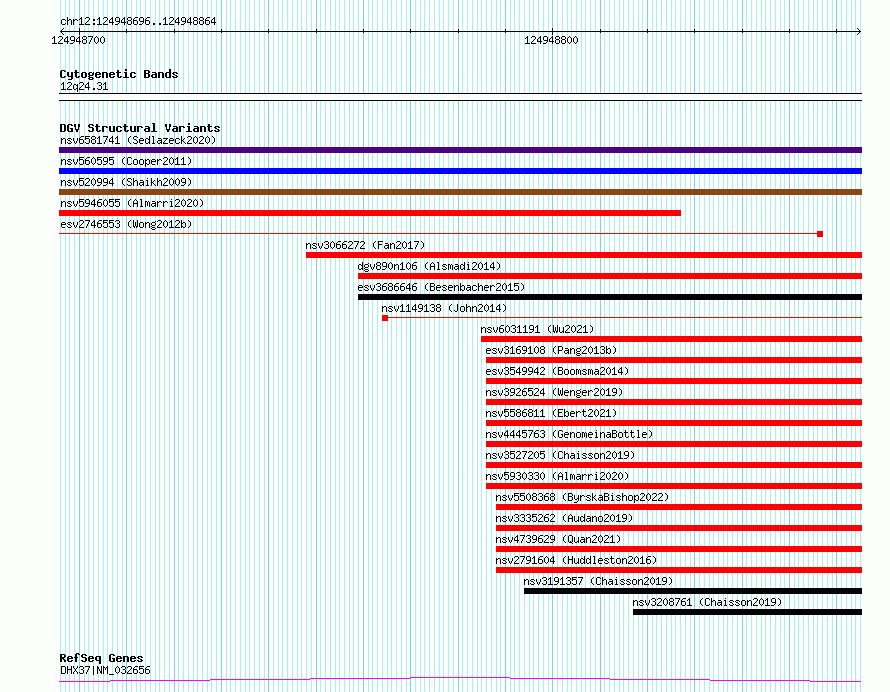Open nsv5508368 (ByrskaBishop2022) entry
This screenshot has height=692, width=890.
(x=582, y=497)
